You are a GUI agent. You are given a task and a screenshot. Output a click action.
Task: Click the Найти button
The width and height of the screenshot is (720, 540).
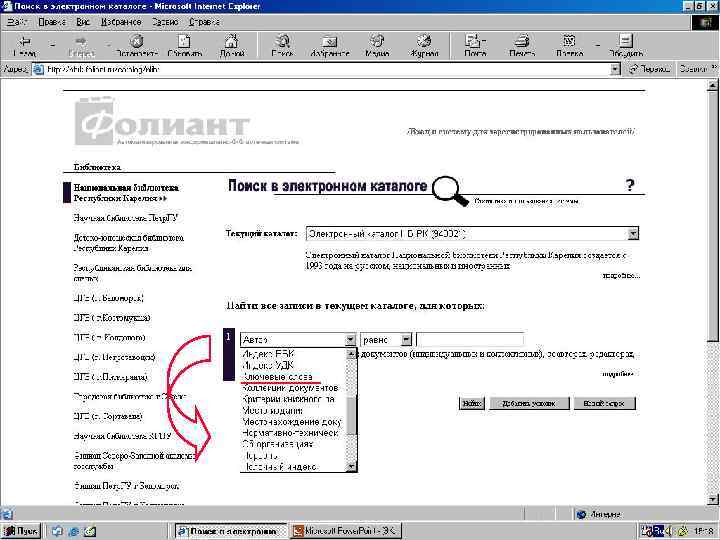pyautogui.click(x=471, y=403)
